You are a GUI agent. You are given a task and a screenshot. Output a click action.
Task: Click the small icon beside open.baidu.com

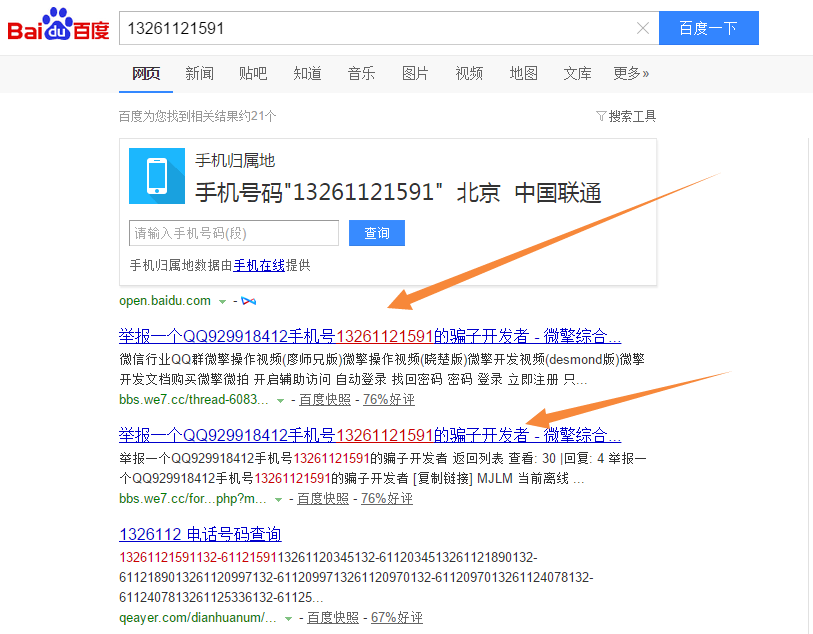(248, 300)
